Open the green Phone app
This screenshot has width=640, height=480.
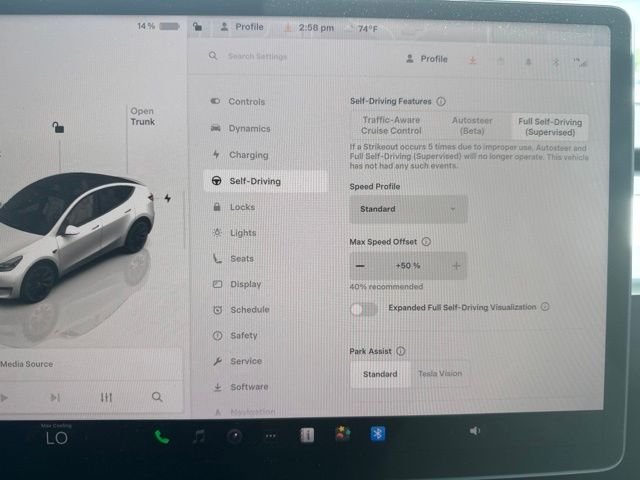pyautogui.click(x=162, y=437)
